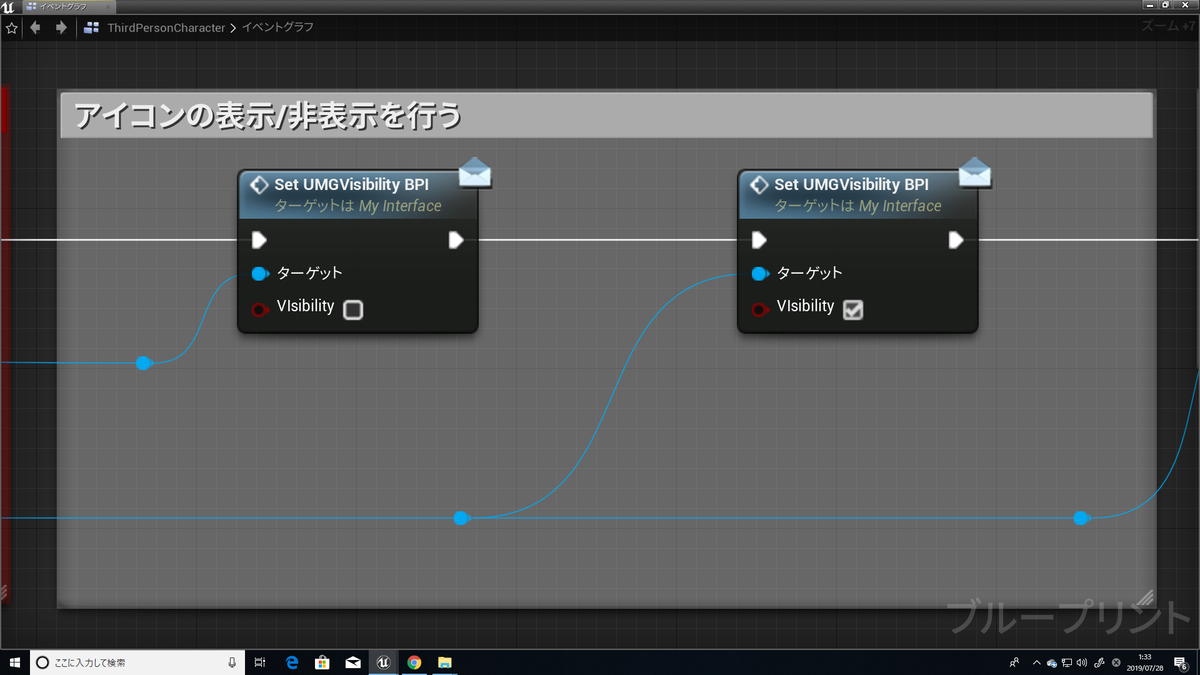
Task: Click the right node's exec output pin
Action: (956, 240)
